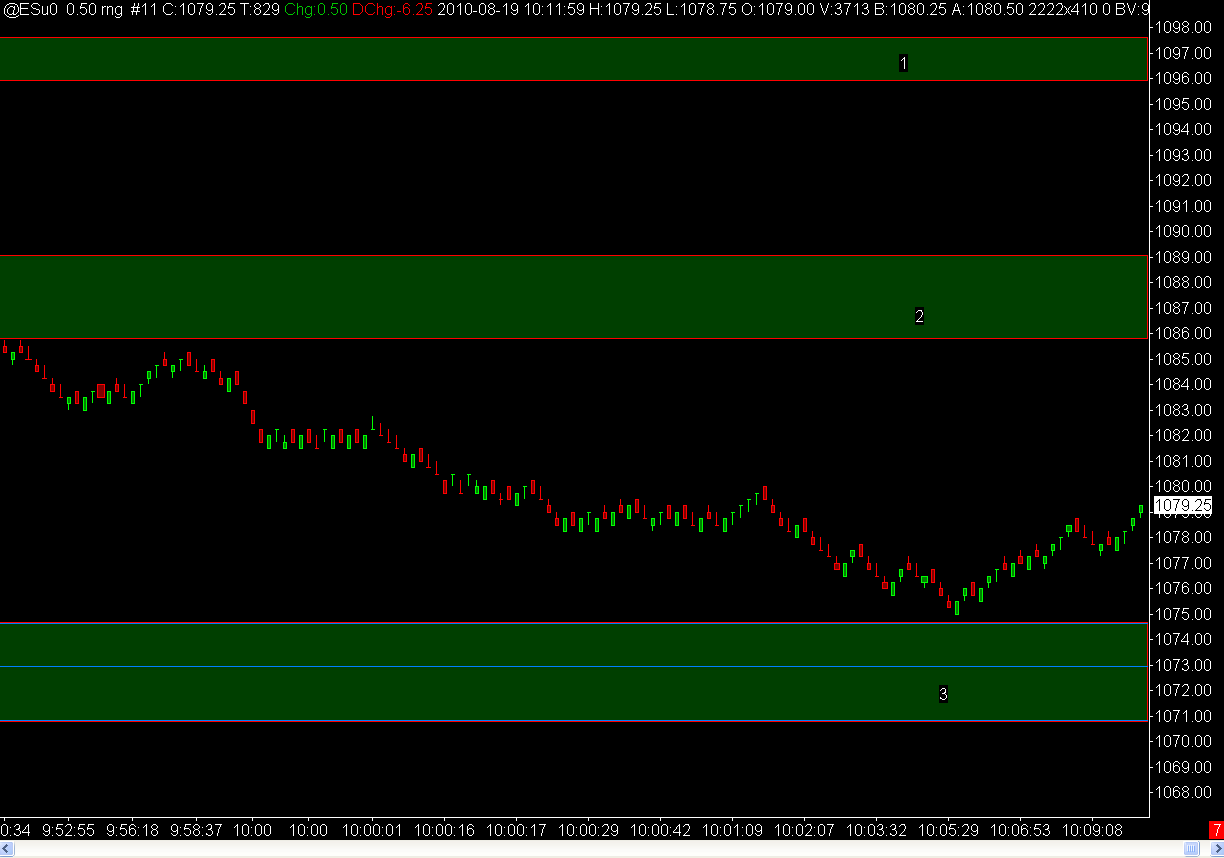Click the 1098.00 price axis label
1224x858 pixels.
[1183, 27]
